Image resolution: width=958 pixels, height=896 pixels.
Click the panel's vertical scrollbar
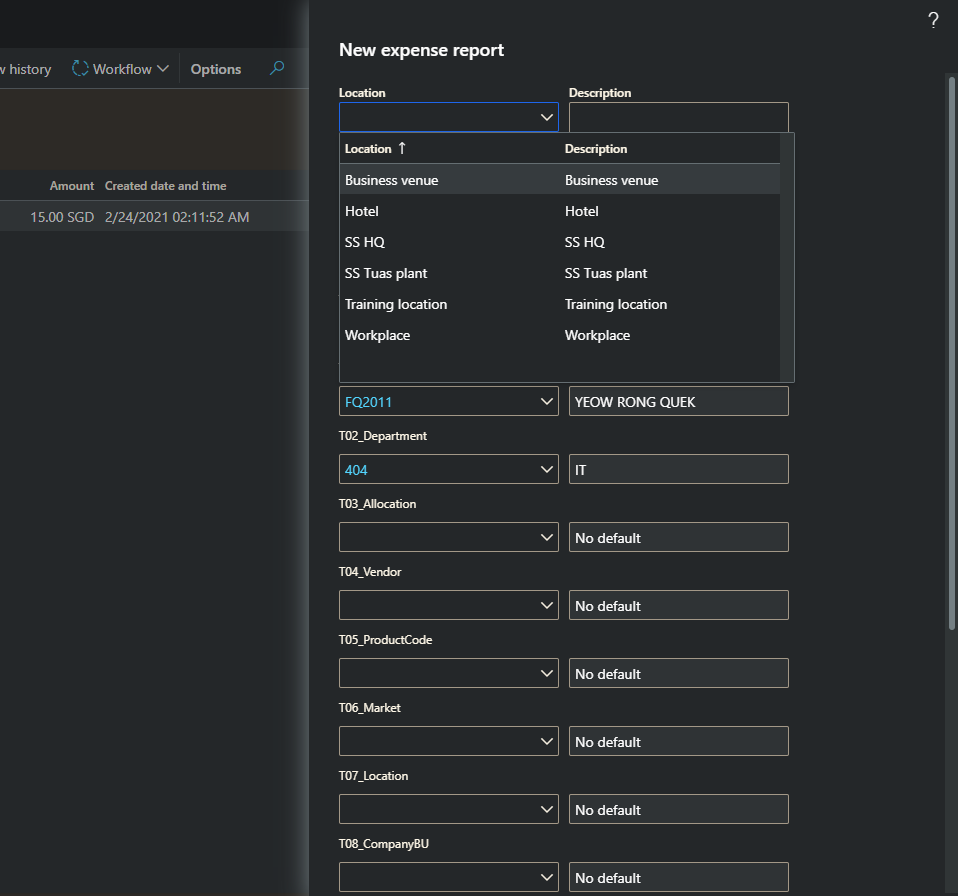(x=951, y=353)
